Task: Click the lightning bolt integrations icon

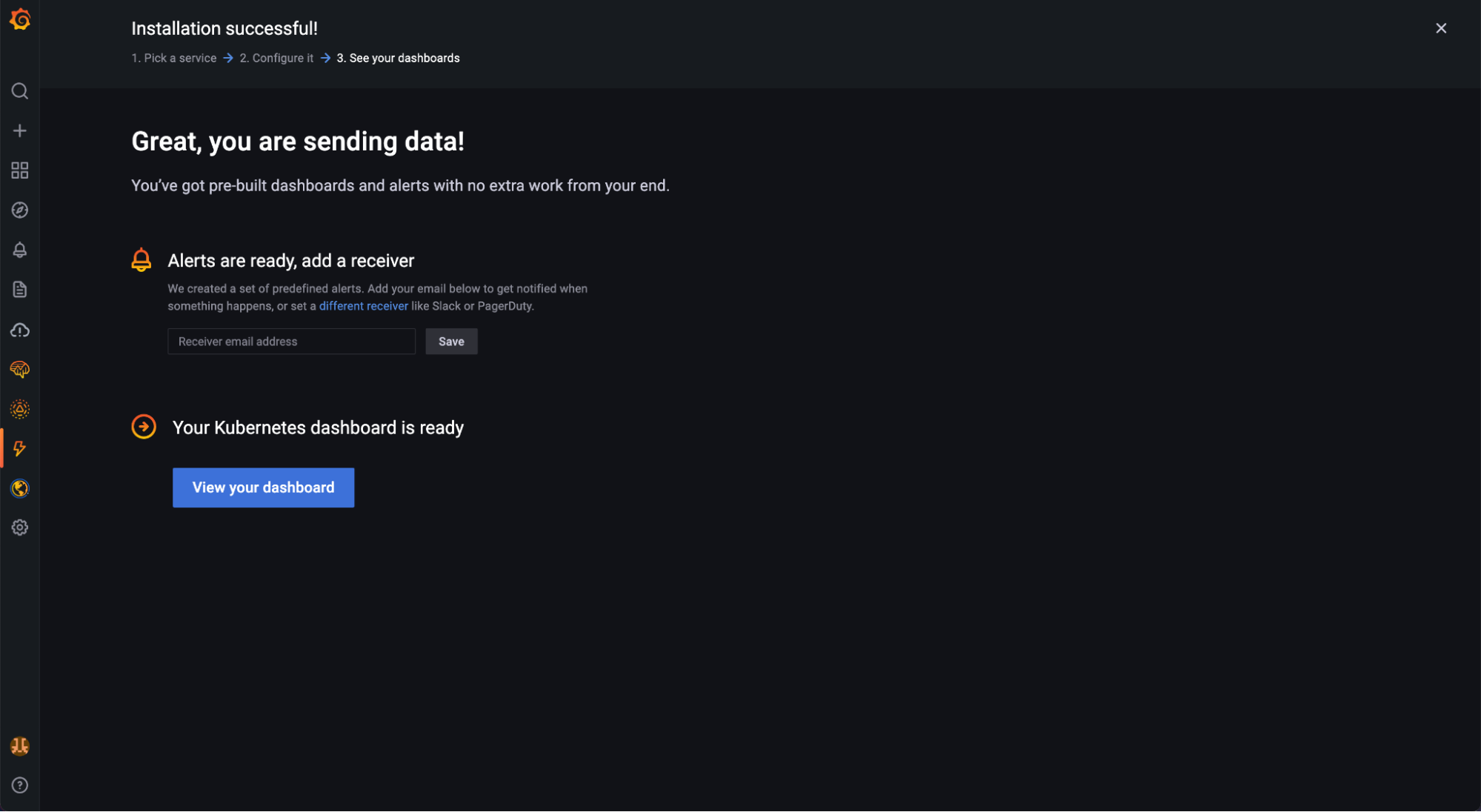Action: pos(20,449)
